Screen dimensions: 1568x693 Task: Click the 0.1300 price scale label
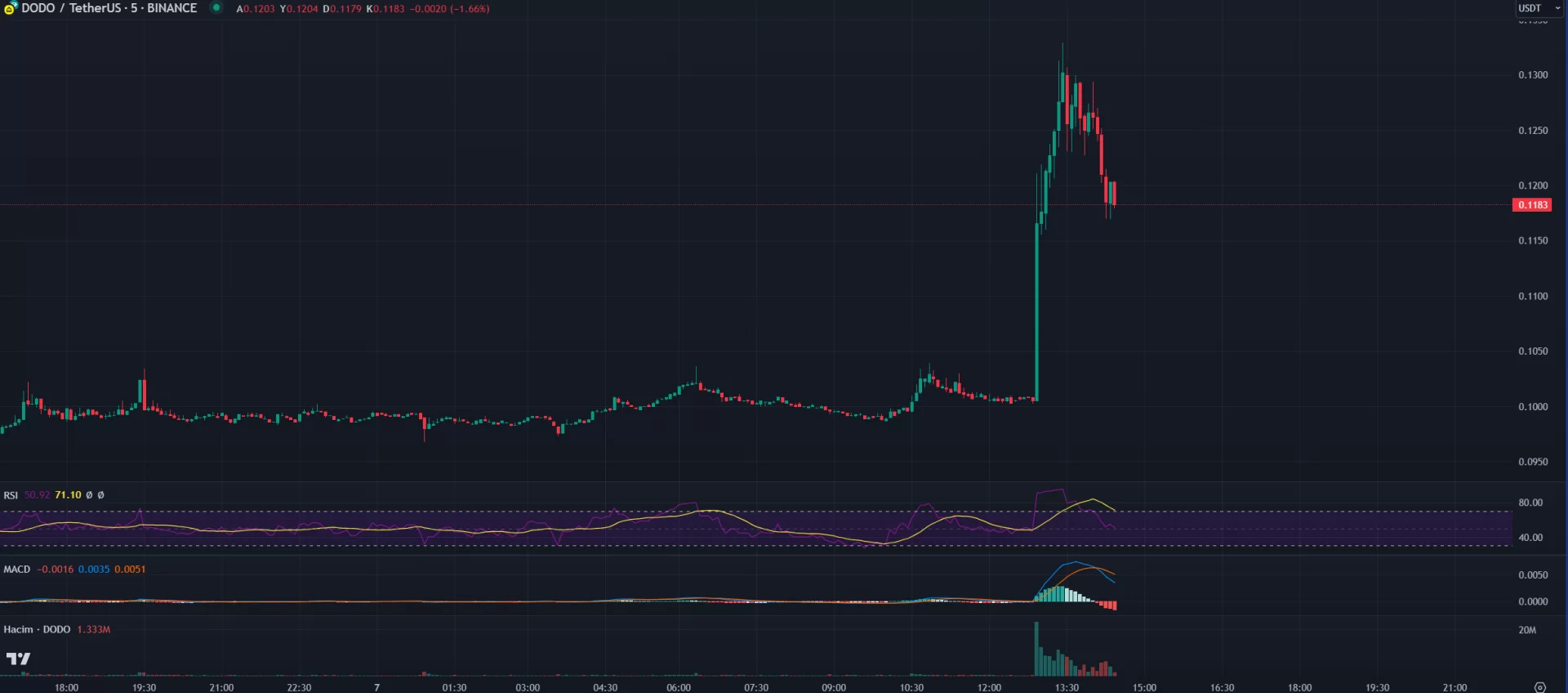(1533, 75)
